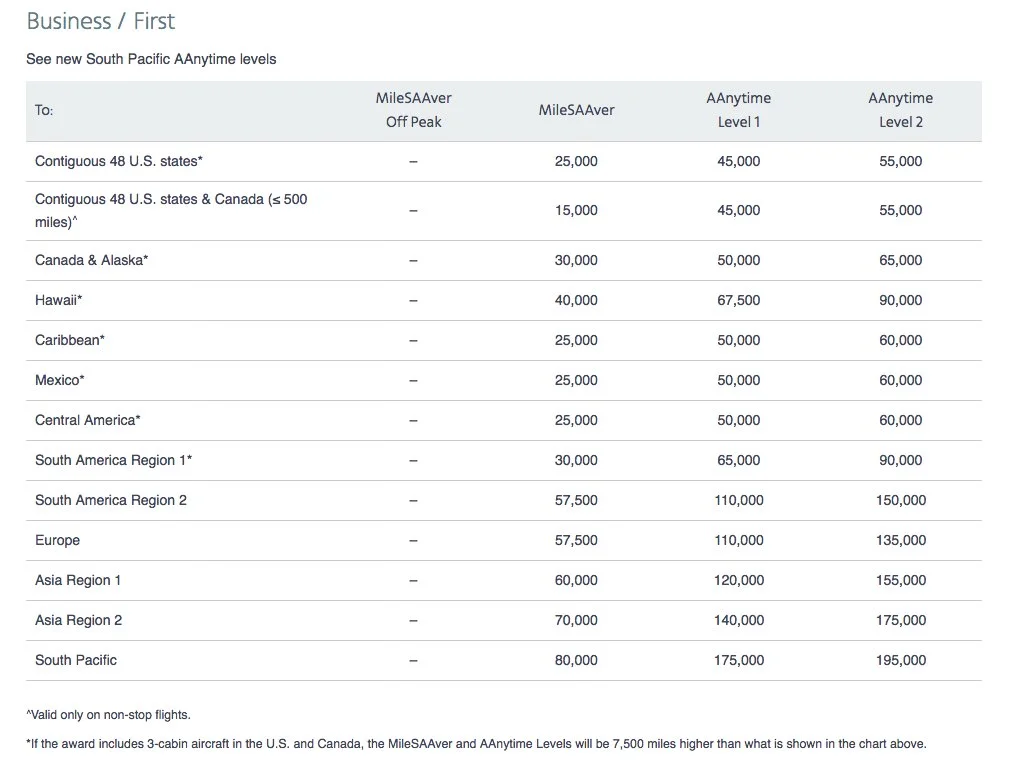Select the Asia Region 1 row label

click(78, 580)
